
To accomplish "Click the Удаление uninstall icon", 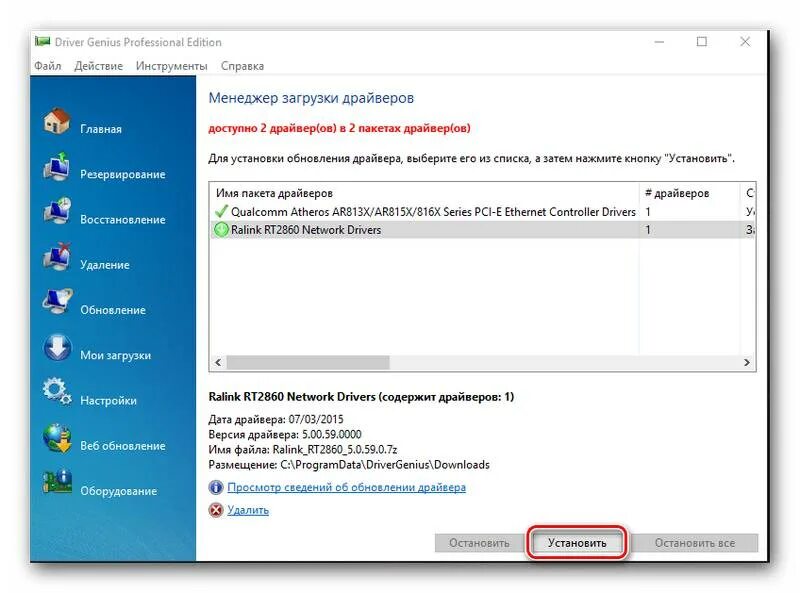I will pos(57,257).
